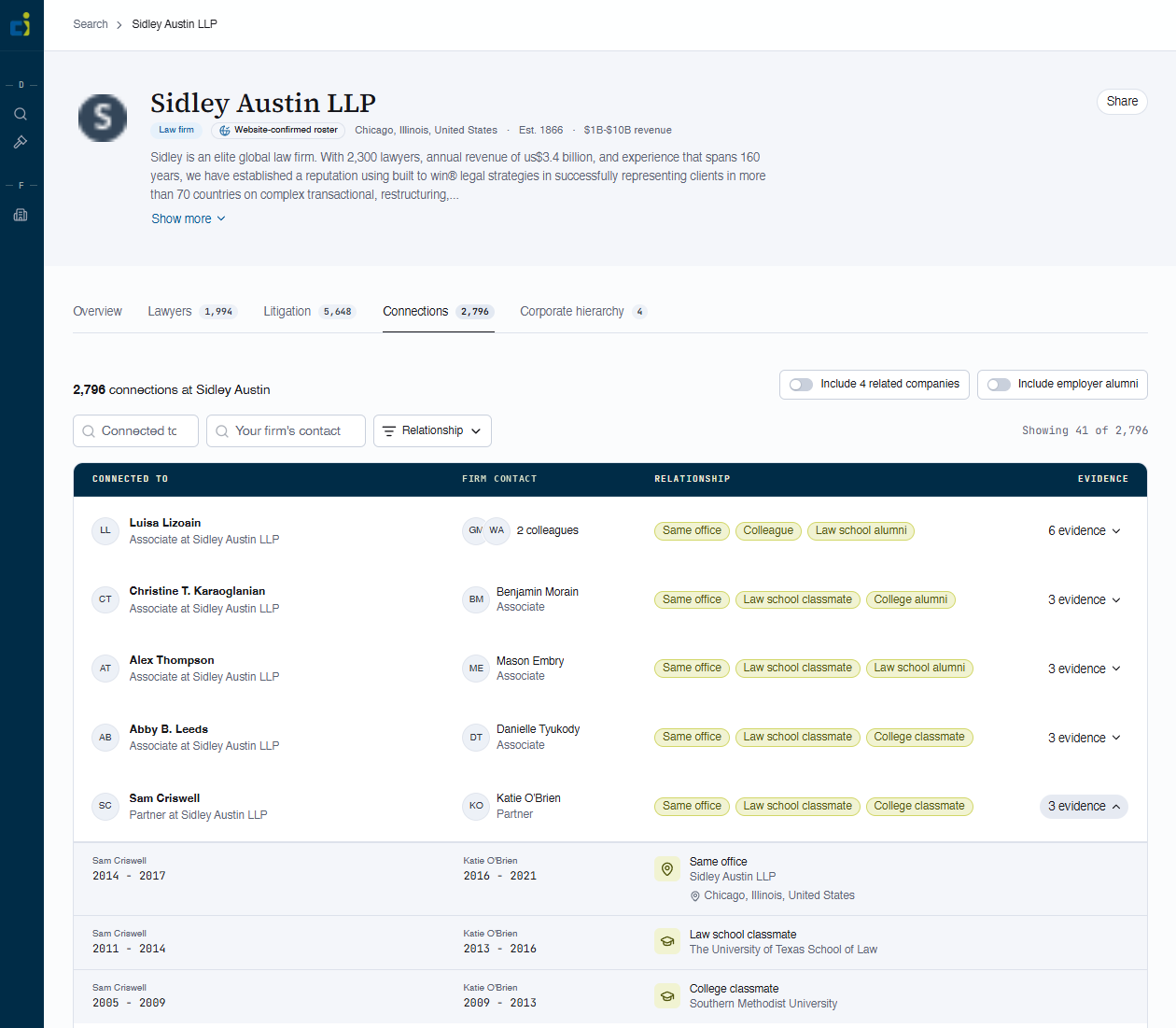
Task: Click the Law firm tag
Action: [x=176, y=130]
